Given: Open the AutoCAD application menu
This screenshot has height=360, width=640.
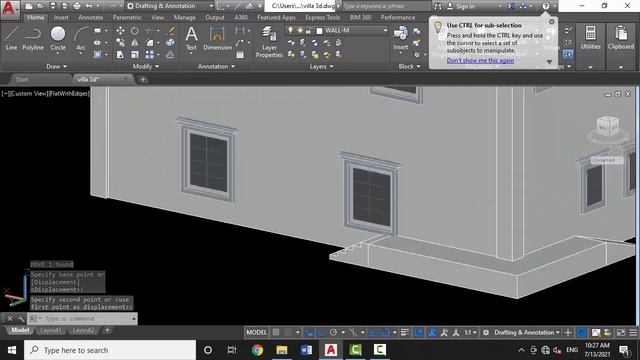Looking at the screenshot, I should 9,9.
